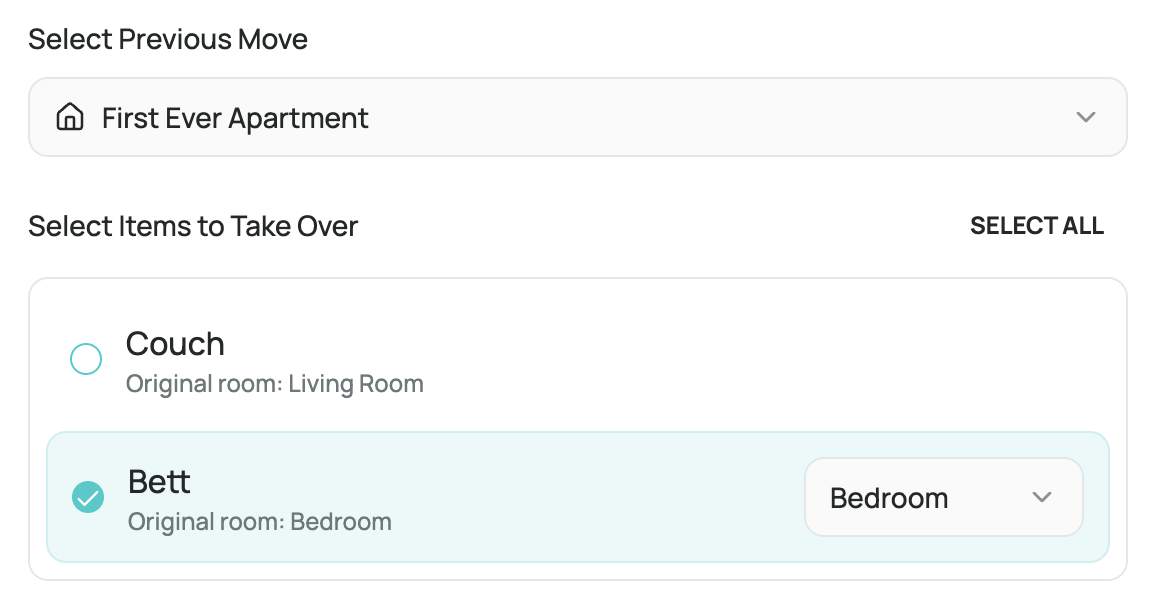Click the Bett item name
1158x608 pixels.
pos(159,482)
